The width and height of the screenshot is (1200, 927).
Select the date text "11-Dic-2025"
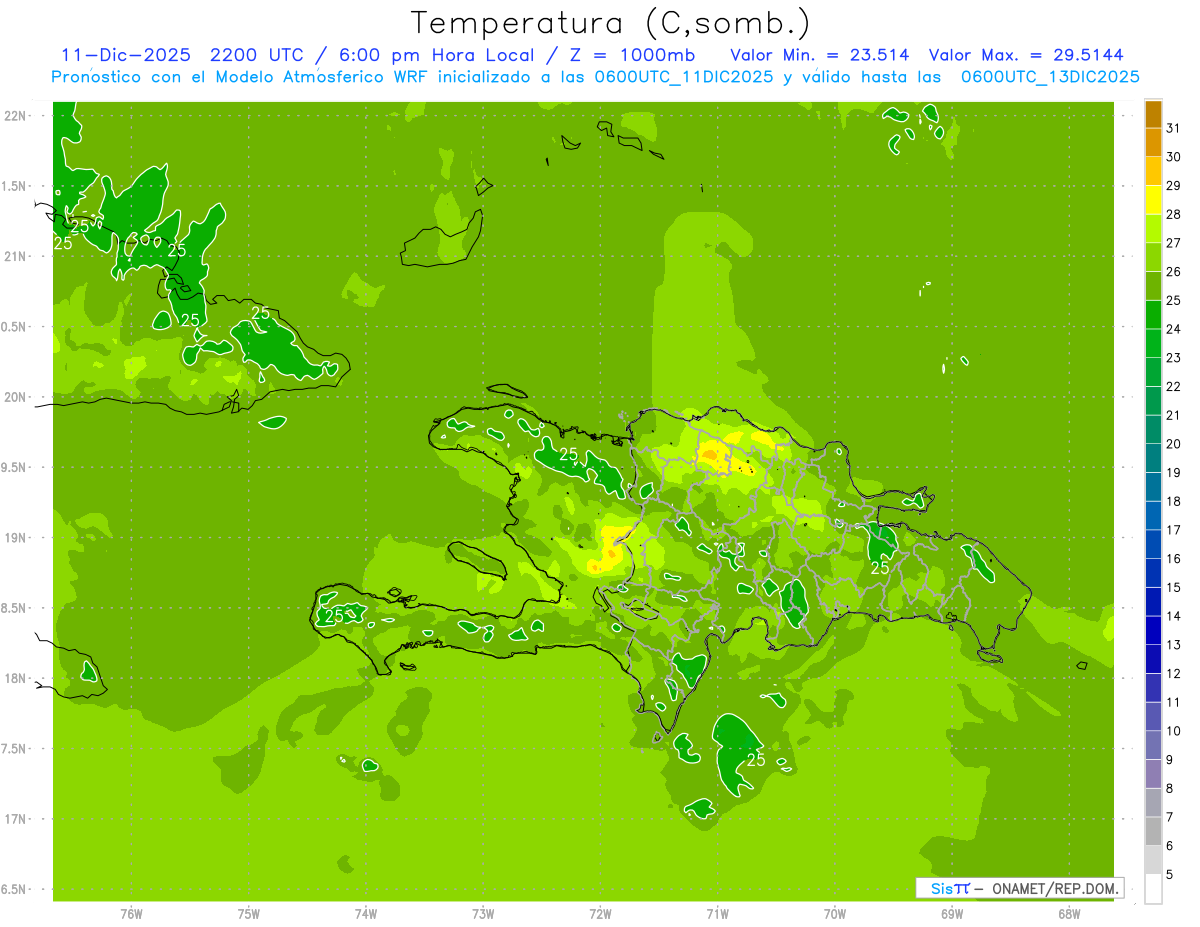(x=126, y=55)
